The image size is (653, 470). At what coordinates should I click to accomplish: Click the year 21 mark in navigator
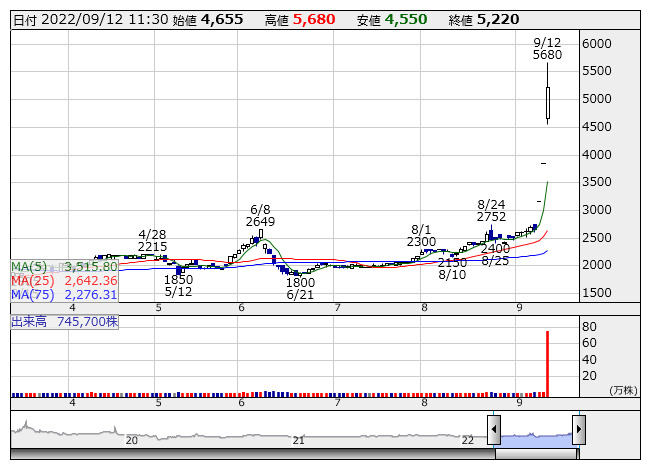(x=298, y=440)
